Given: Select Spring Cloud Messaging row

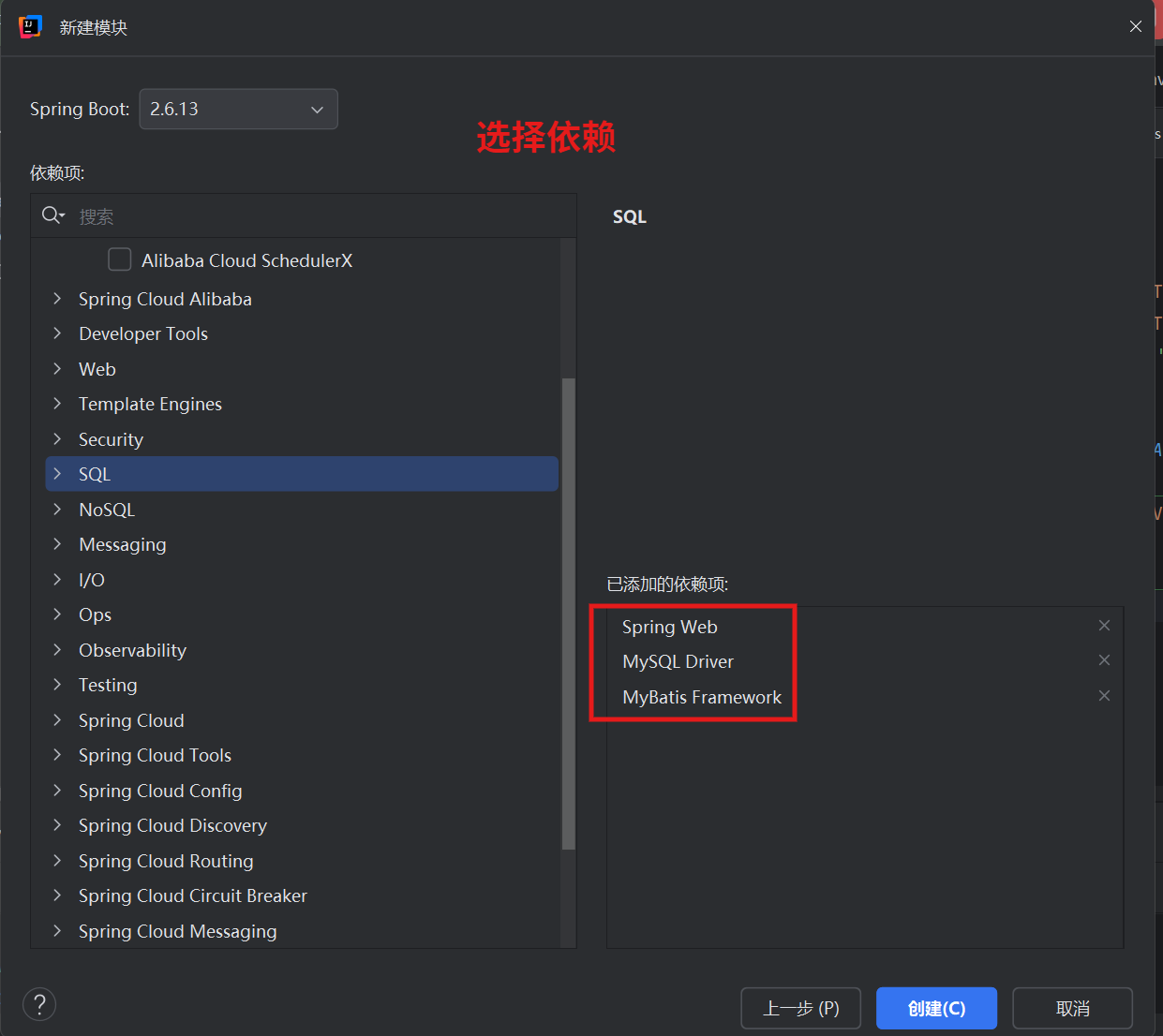Looking at the screenshot, I should point(302,931).
